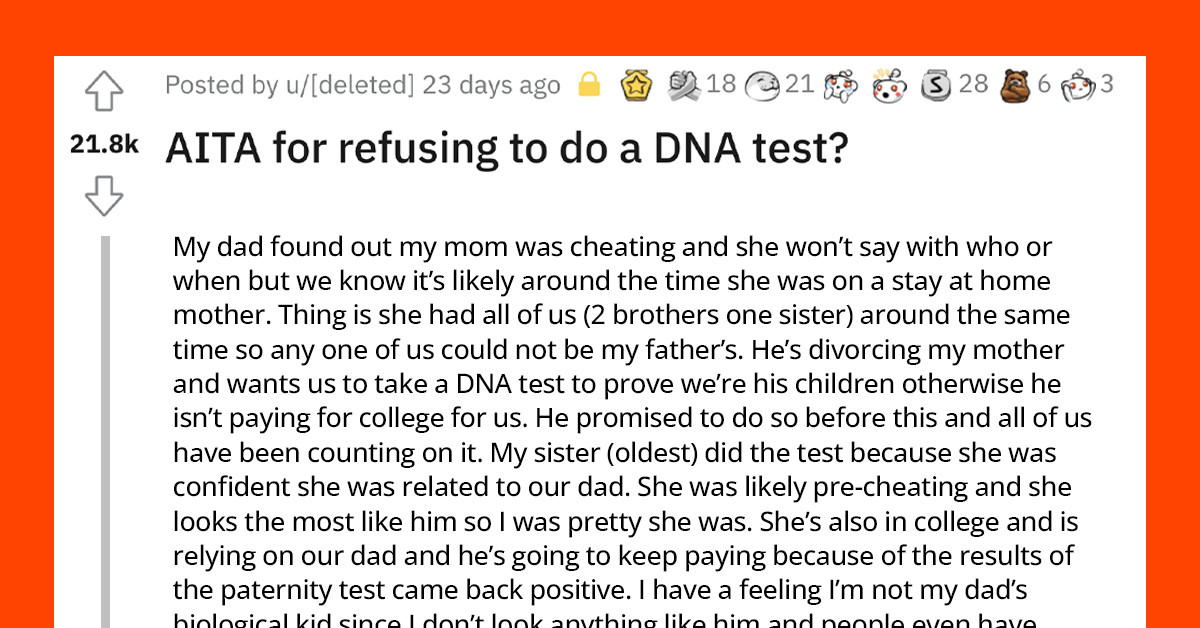
Task: Toggle the upvote off by clicking the arrow again
Action: tap(103, 91)
